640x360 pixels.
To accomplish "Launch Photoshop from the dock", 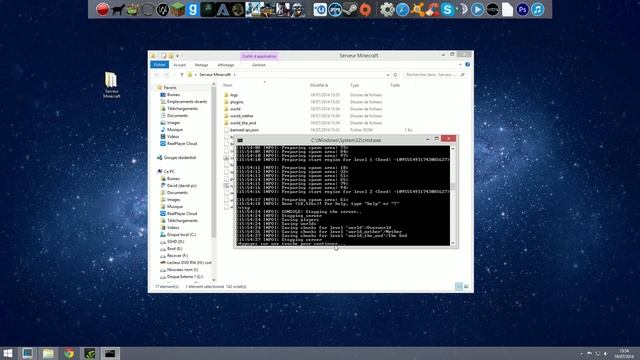I will tap(522, 9).
